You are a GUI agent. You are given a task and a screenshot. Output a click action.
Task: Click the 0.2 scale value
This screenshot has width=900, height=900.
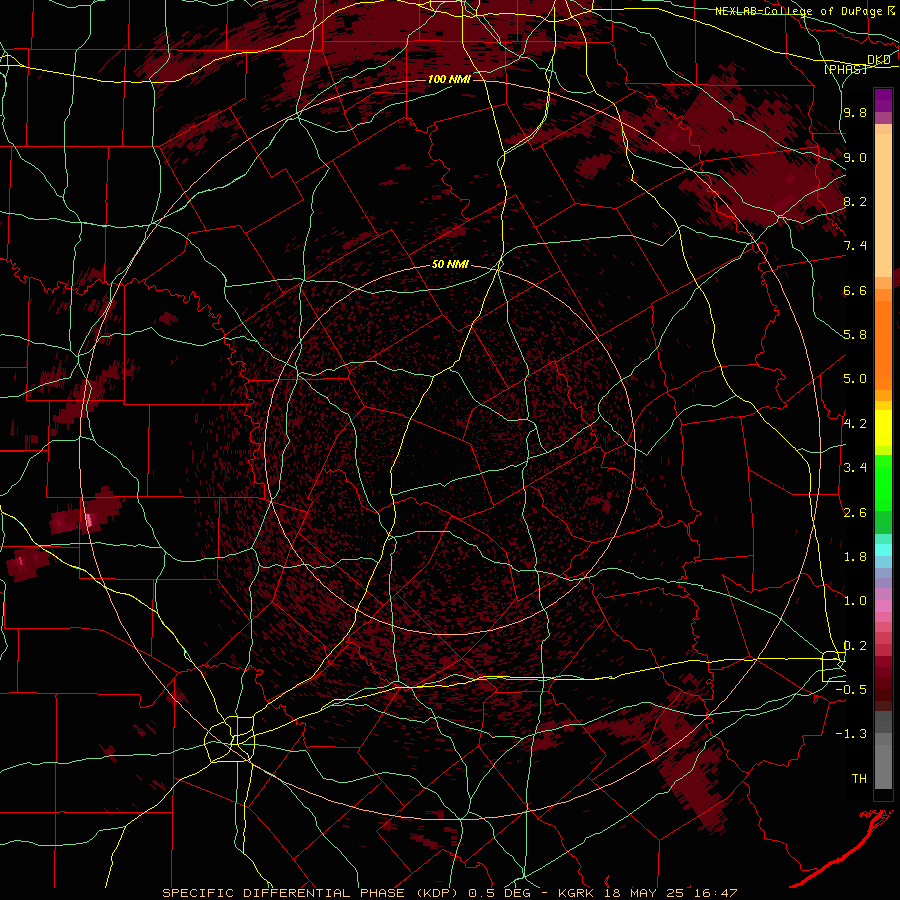coord(855,645)
